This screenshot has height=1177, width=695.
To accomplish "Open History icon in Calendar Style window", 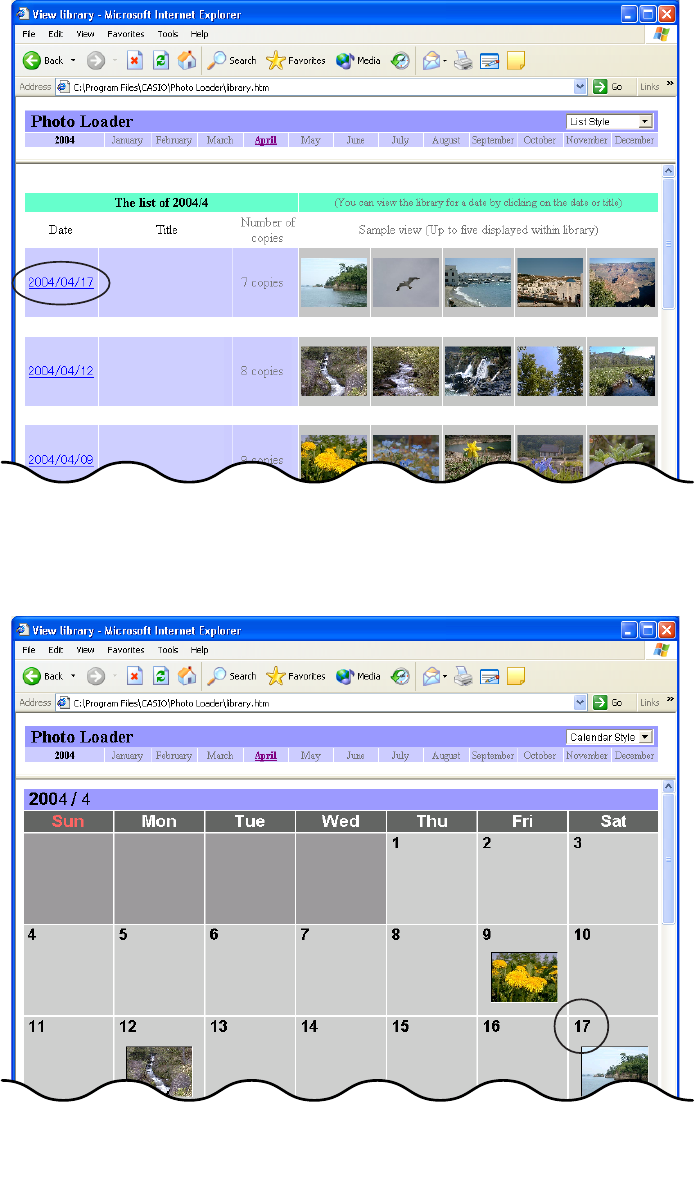I will click(x=401, y=676).
